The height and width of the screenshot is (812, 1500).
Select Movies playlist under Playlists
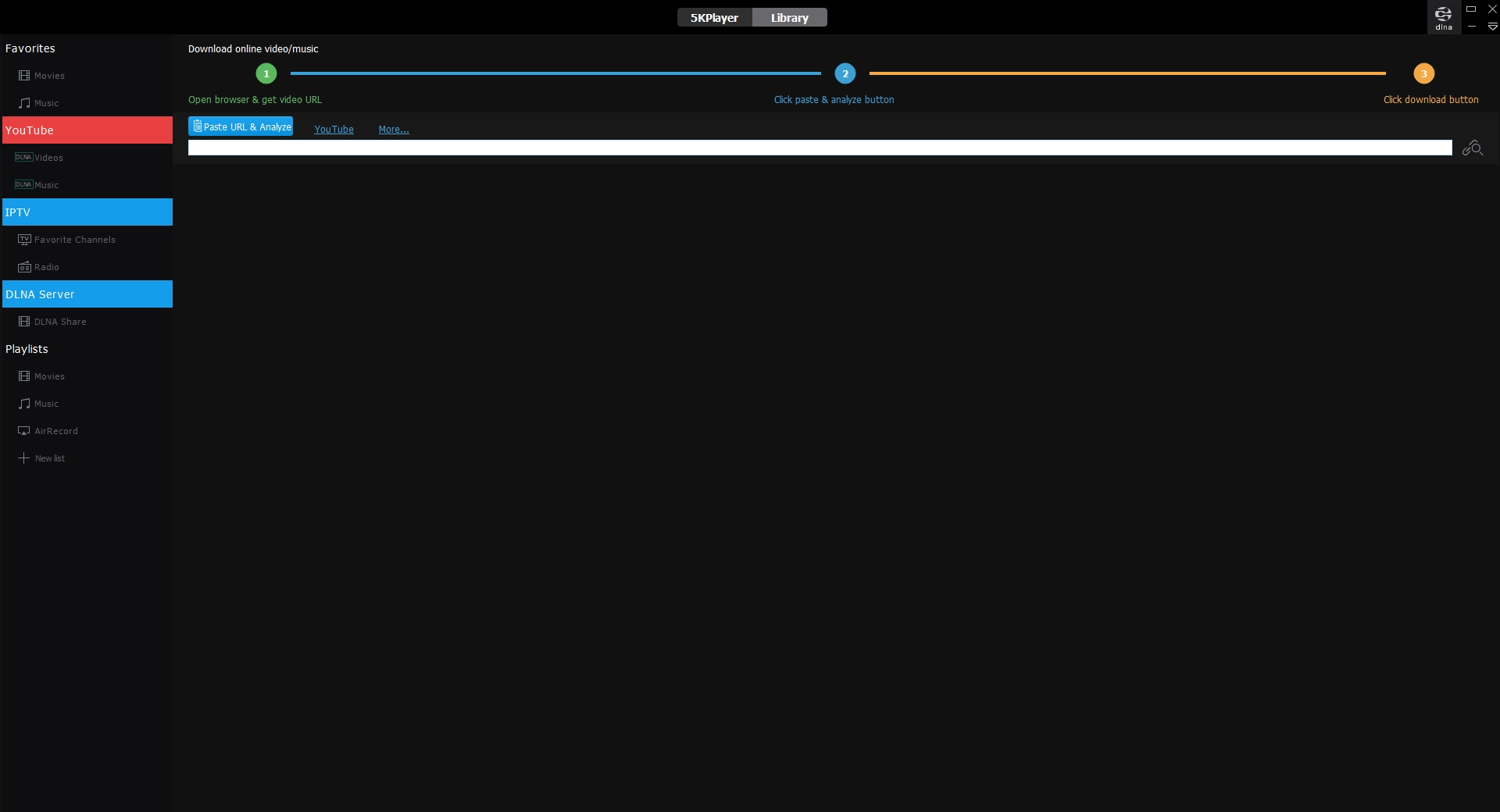tap(48, 376)
